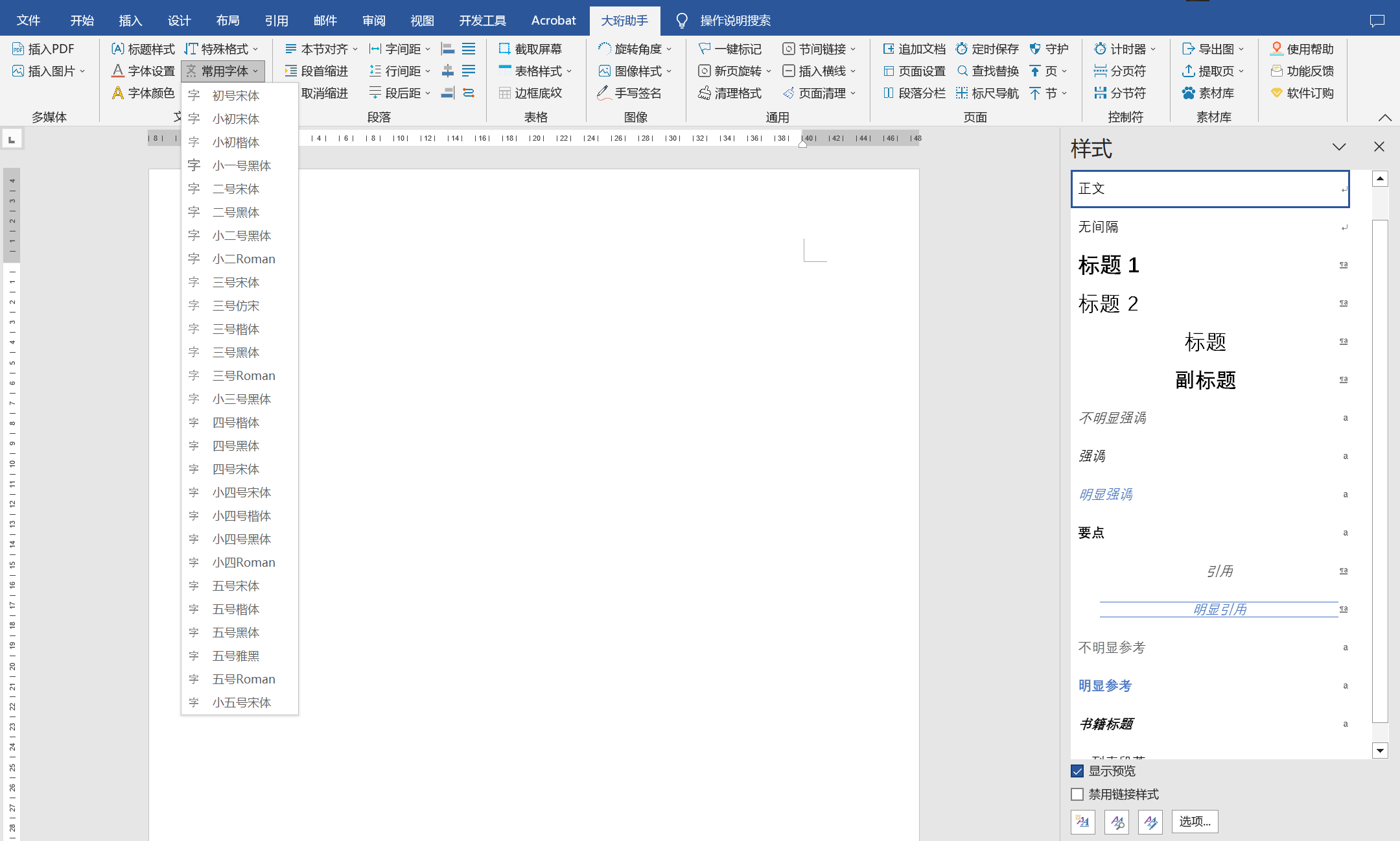Click the 清理格式 clear formatting icon
Screen dimensions: 1400x841
(705, 93)
